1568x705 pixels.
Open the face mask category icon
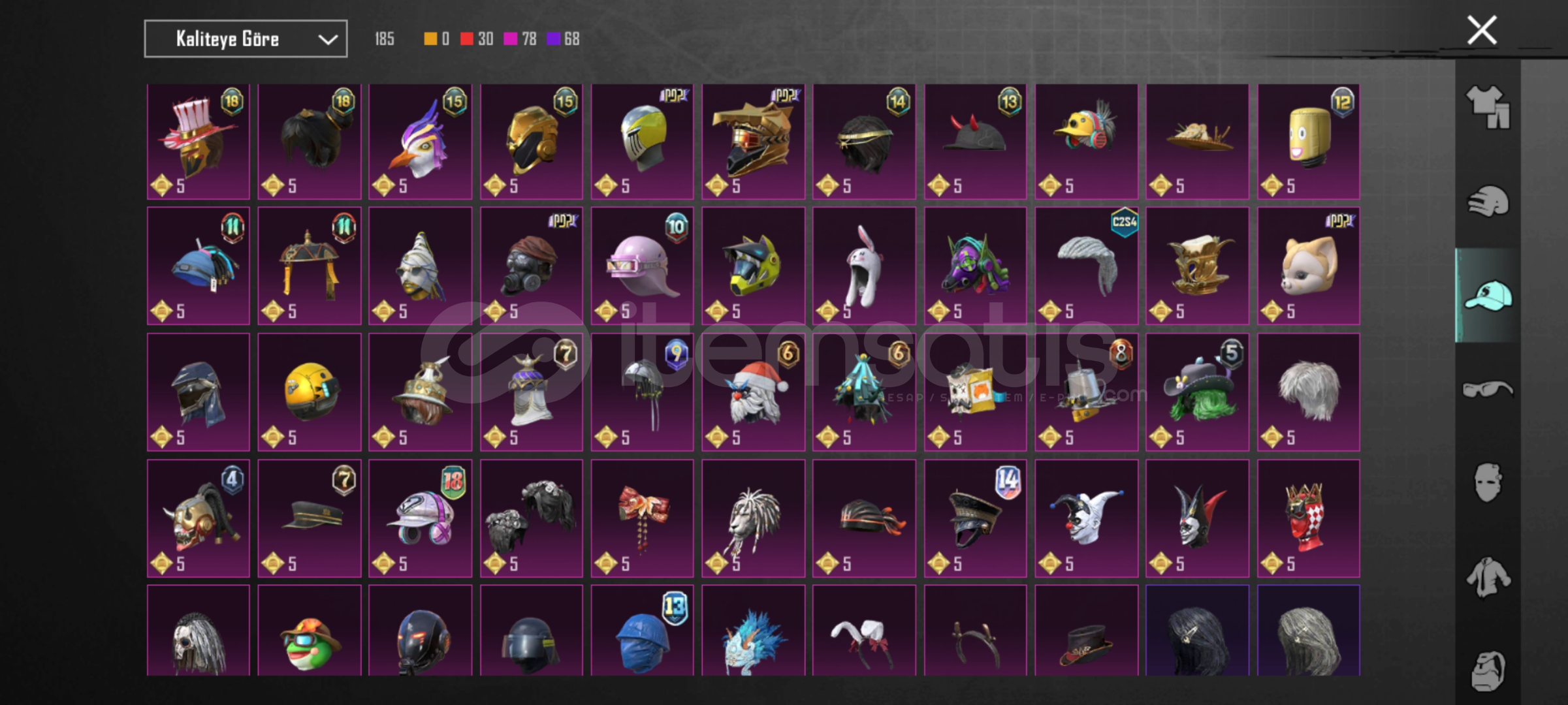coord(1488,483)
